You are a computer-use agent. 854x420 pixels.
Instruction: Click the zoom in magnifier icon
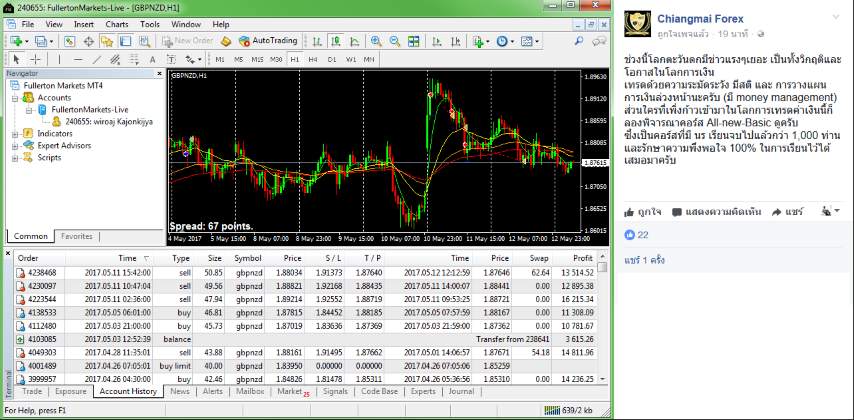[x=376, y=41]
